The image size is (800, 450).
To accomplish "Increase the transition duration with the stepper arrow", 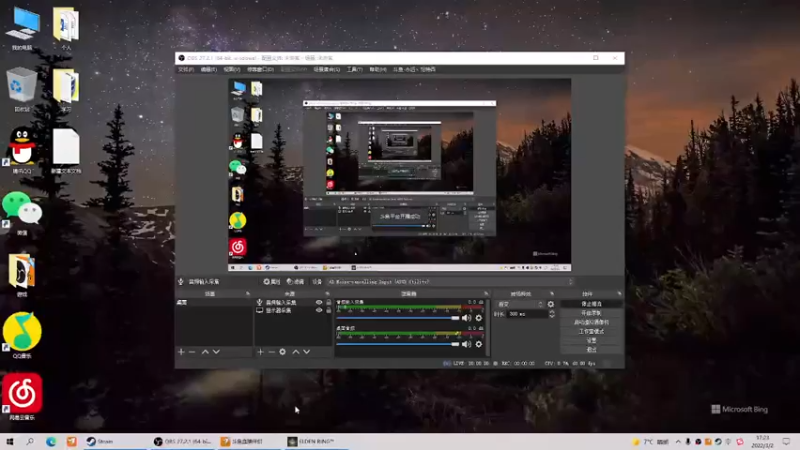I will 552,312.
